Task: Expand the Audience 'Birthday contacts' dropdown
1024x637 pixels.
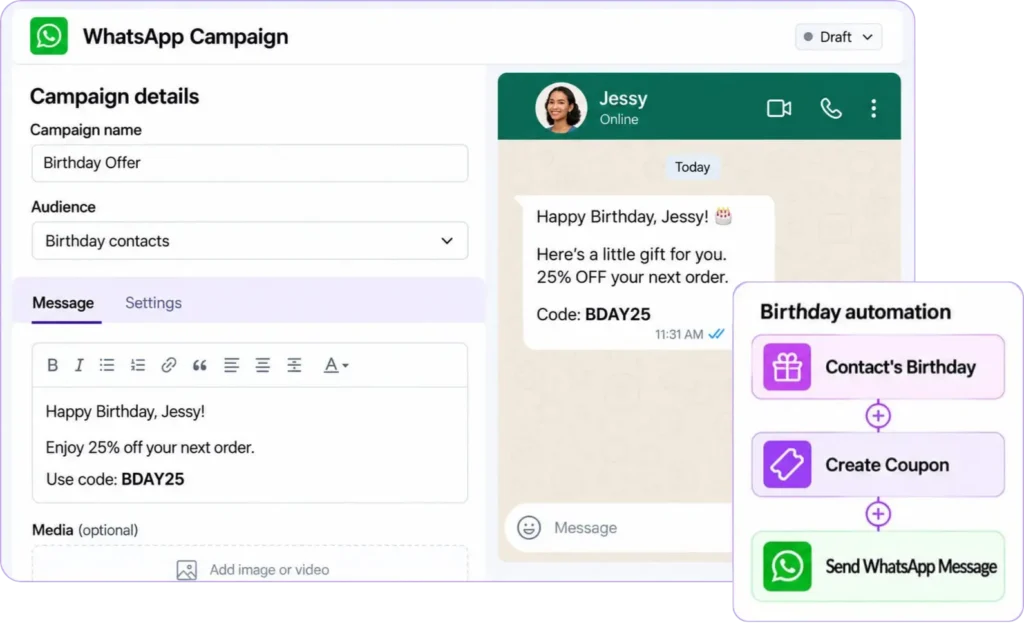Action: tap(249, 240)
